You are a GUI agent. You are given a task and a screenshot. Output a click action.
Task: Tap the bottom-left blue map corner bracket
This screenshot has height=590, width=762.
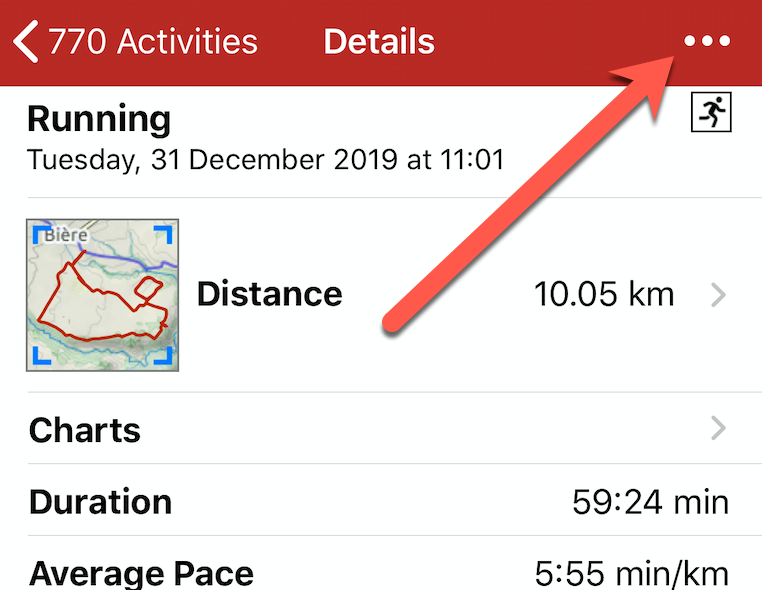42,355
